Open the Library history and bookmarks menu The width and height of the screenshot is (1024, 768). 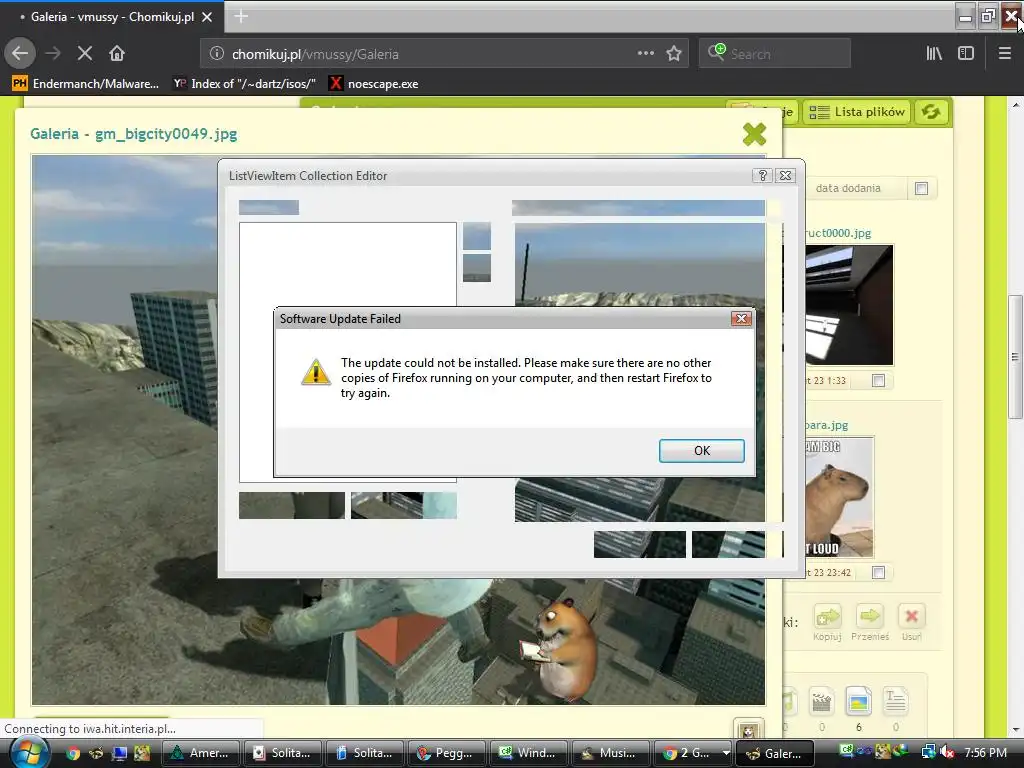[x=934, y=54]
